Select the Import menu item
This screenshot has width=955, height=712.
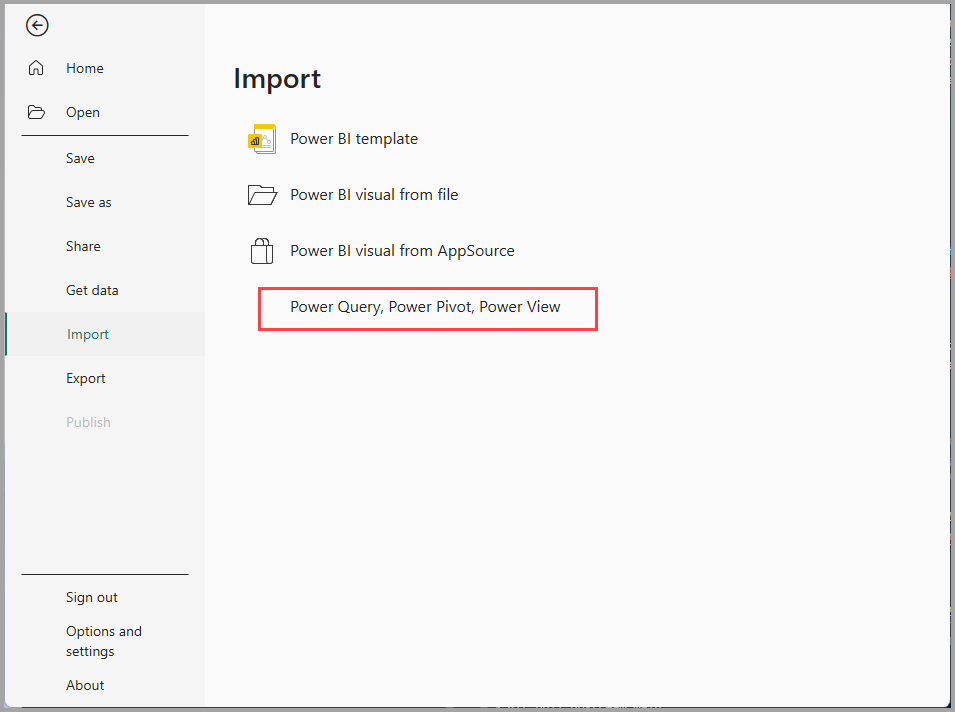click(88, 334)
